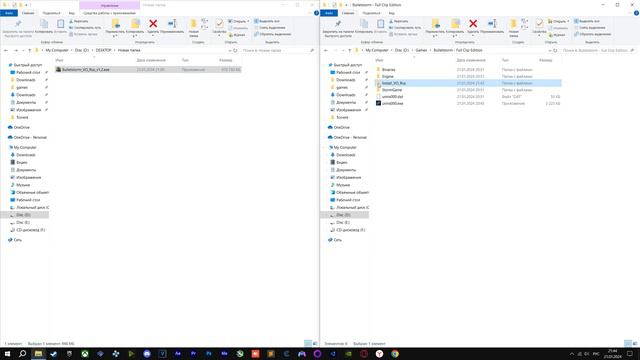Screen dimensions: 640x360
Task: Open taskbar Search magnifier
Action: point(22,354)
